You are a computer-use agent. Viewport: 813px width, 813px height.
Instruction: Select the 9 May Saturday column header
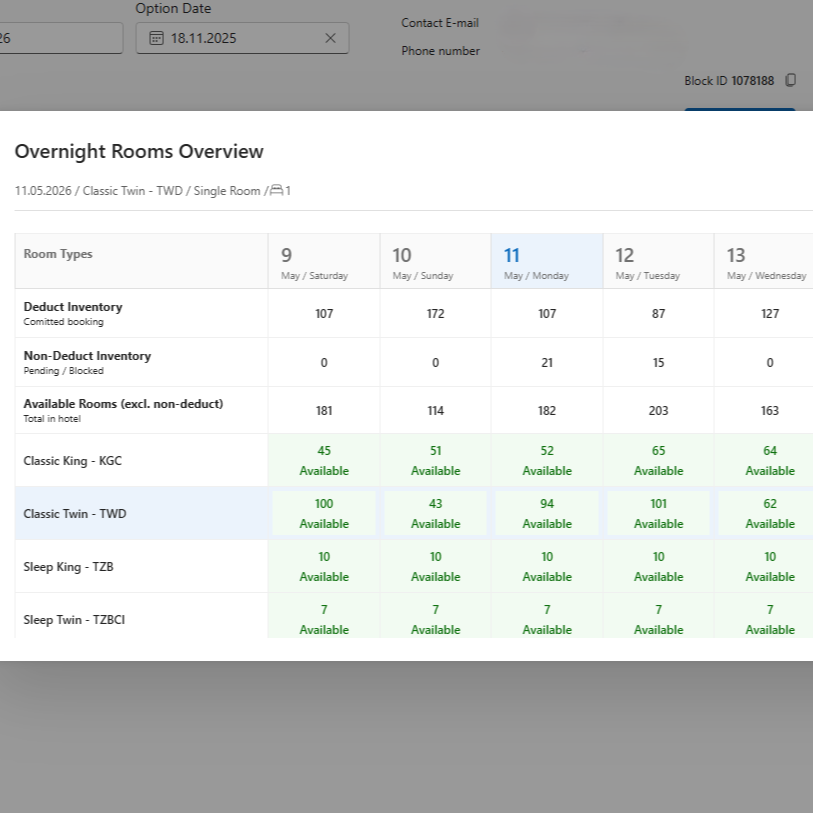[324, 261]
